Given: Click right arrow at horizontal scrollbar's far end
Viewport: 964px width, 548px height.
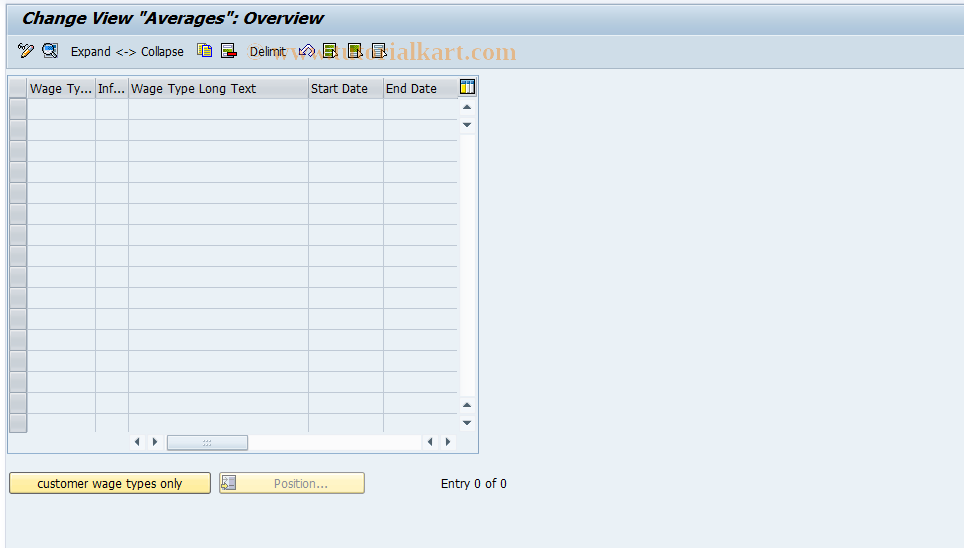Looking at the screenshot, I should coord(448,442).
